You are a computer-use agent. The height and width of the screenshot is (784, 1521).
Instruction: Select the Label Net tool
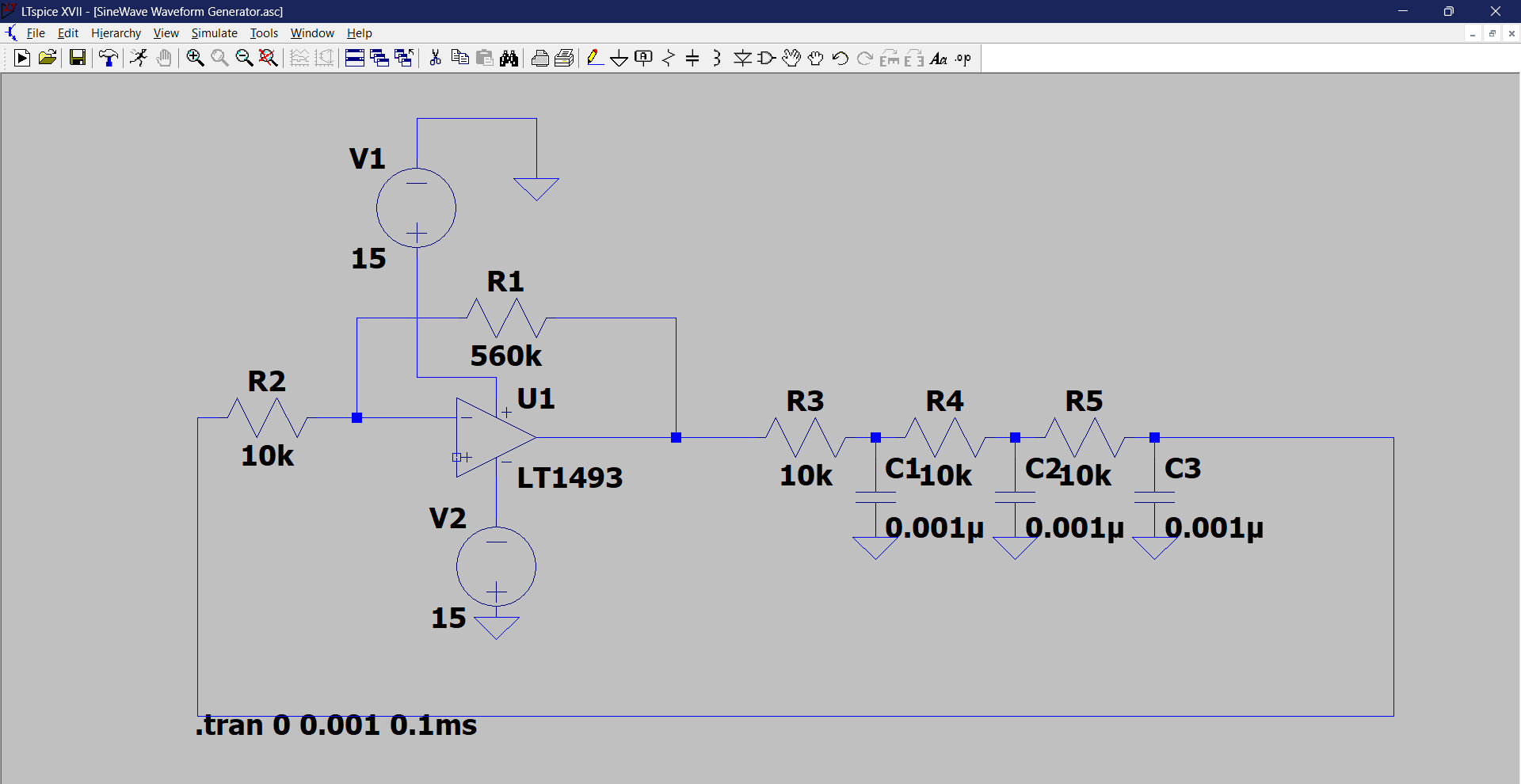[644, 58]
